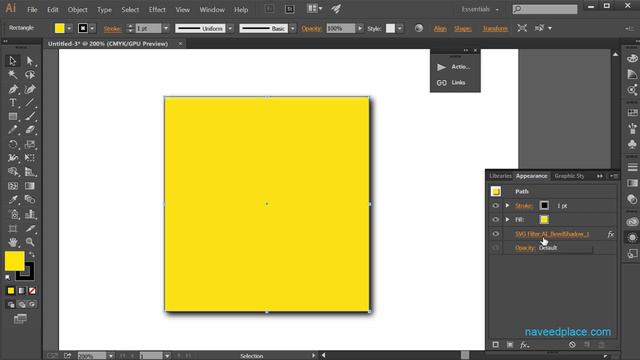Open the Actions panel button

click(455, 67)
